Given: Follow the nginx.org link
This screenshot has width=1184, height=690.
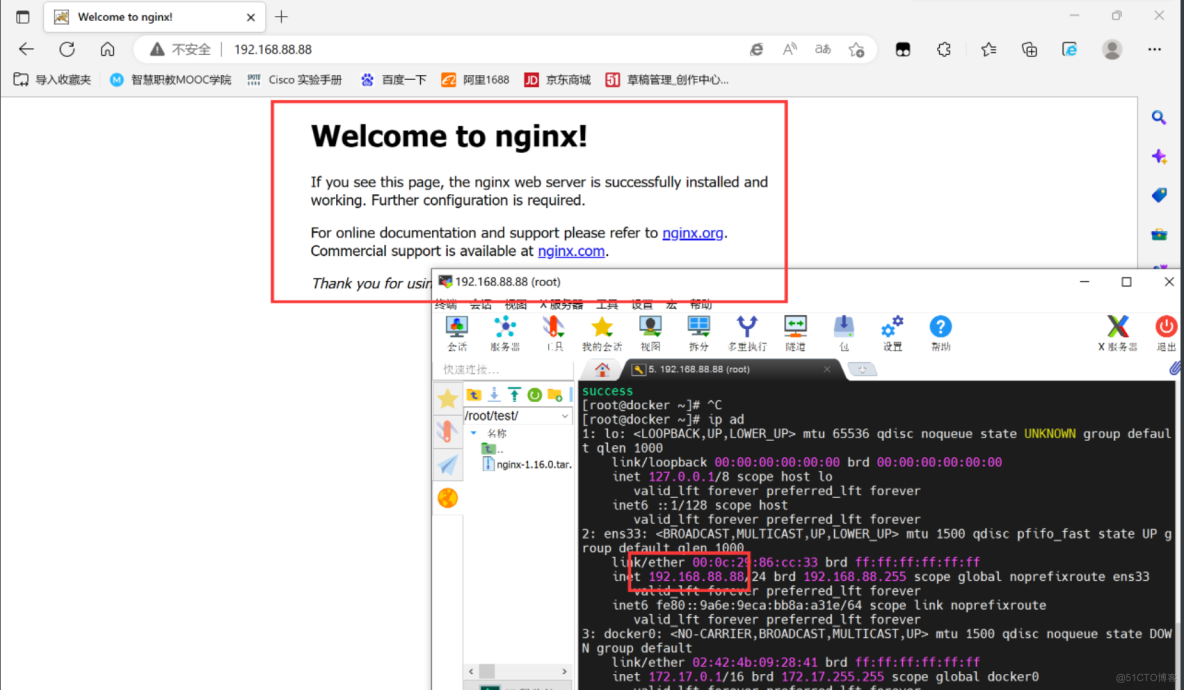Looking at the screenshot, I should click(x=692, y=233).
